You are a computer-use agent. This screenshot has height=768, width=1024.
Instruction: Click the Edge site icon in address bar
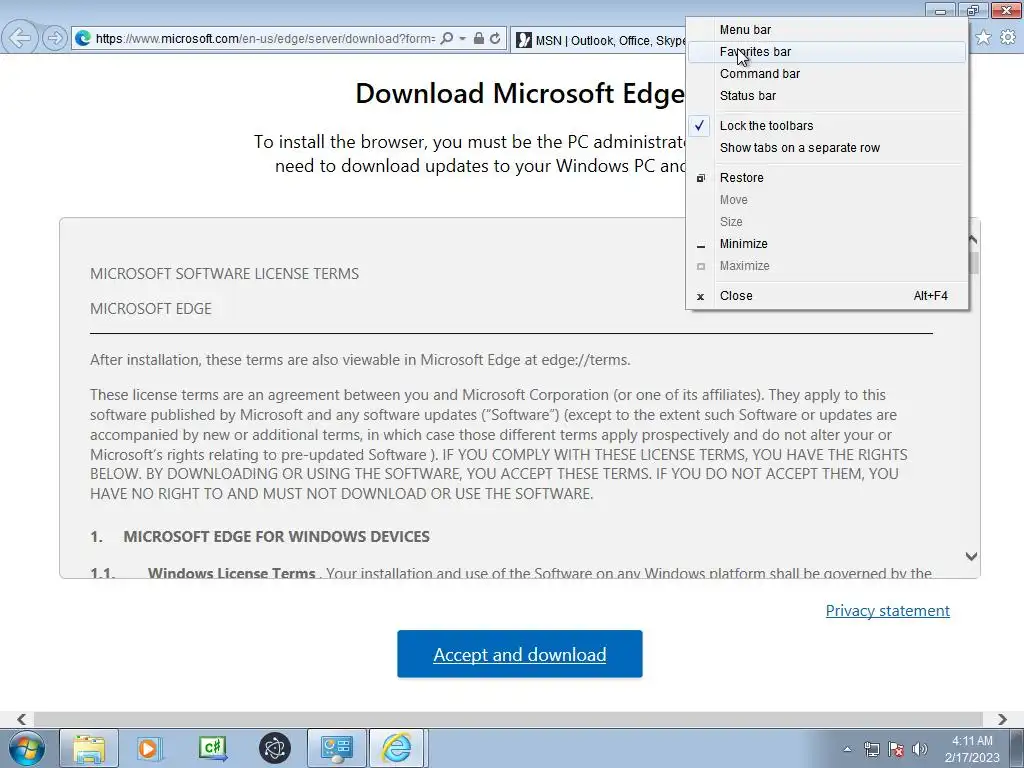[x=83, y=39]
